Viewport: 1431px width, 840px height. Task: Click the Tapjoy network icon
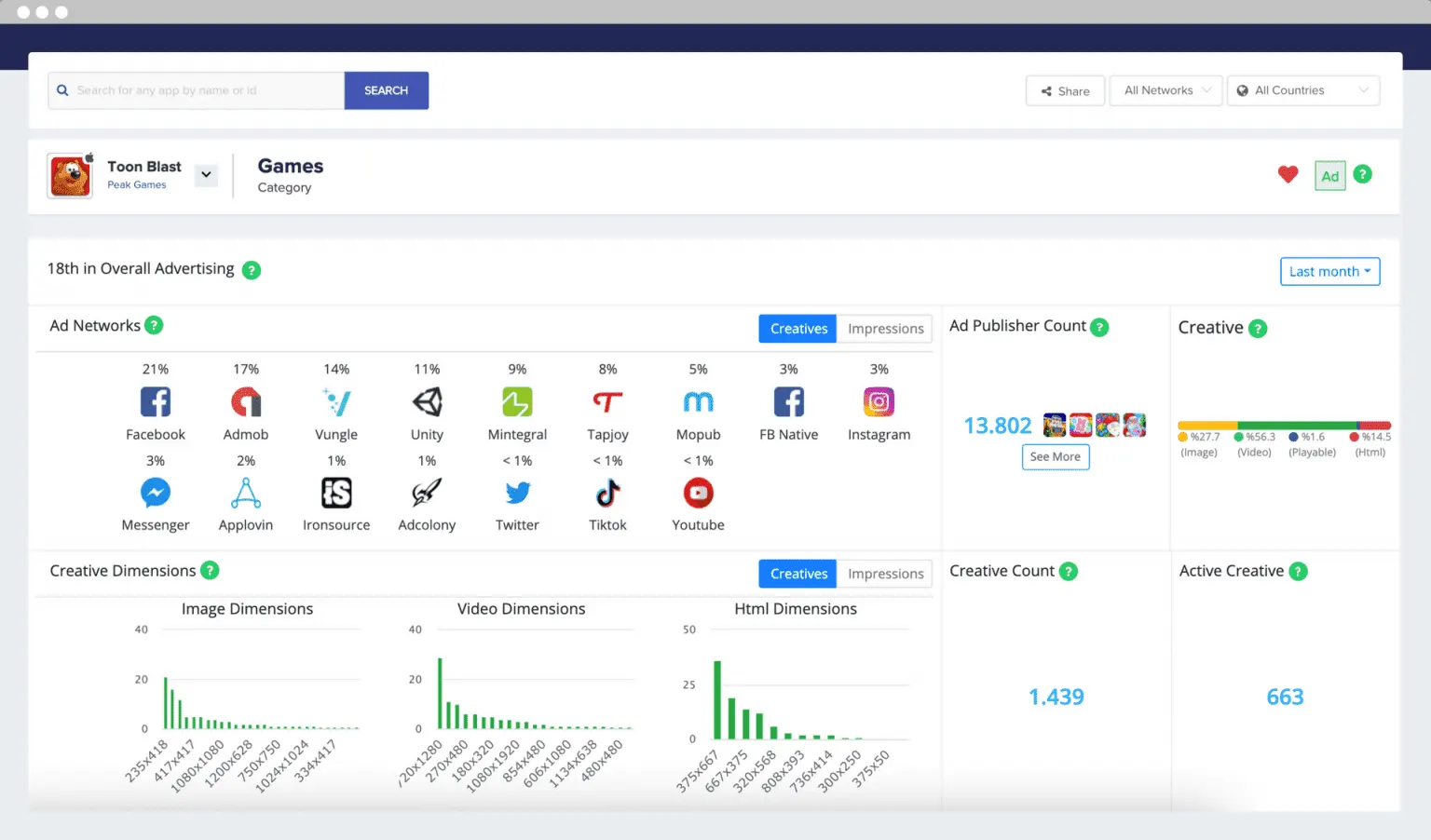[607, 402]
